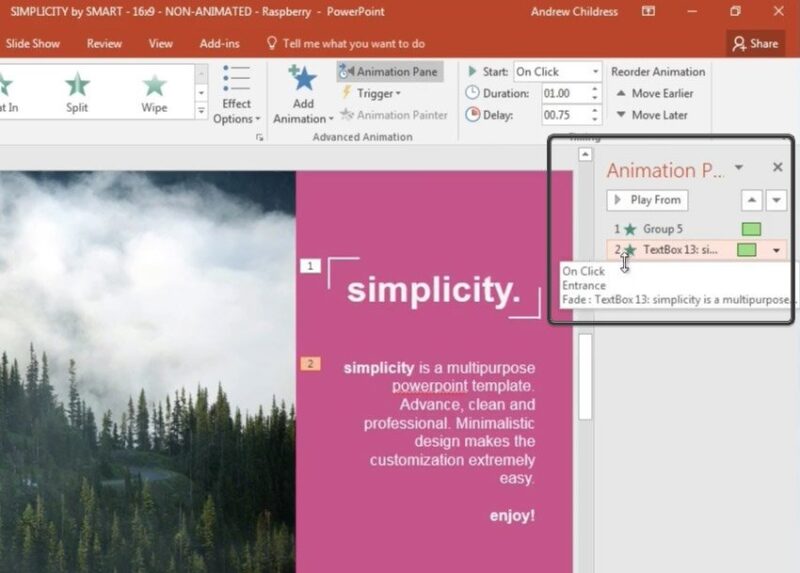Open the View ribbon tab
800x573 pixels.
160,44
